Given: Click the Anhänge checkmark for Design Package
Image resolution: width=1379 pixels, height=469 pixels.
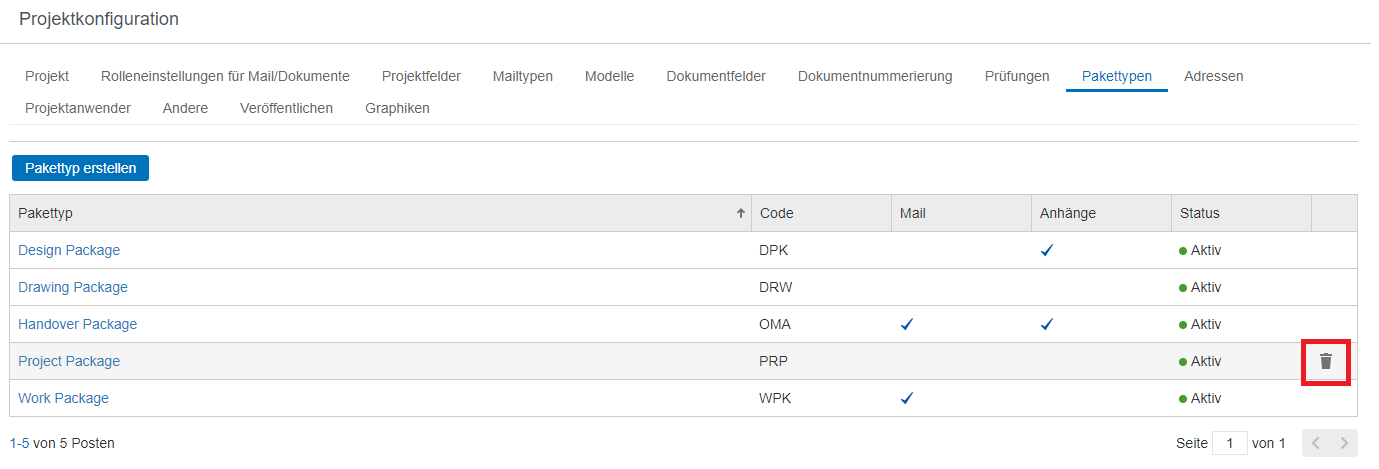Looking at the screenshot, I should (x=1047, y=251).
